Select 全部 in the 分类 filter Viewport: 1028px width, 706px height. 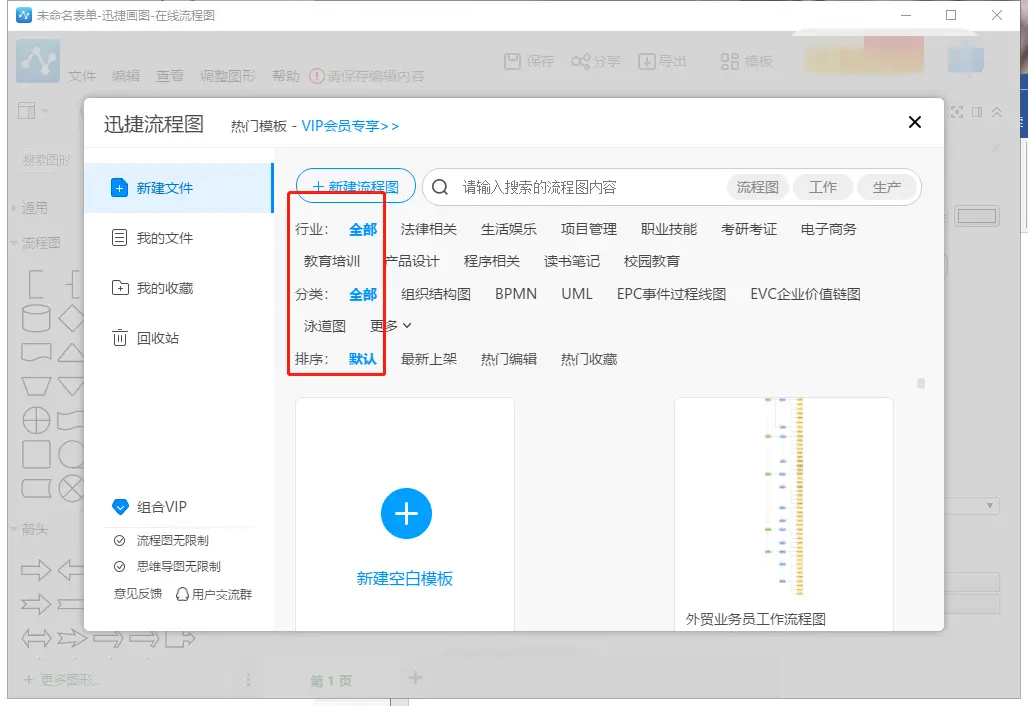[363, 294]
